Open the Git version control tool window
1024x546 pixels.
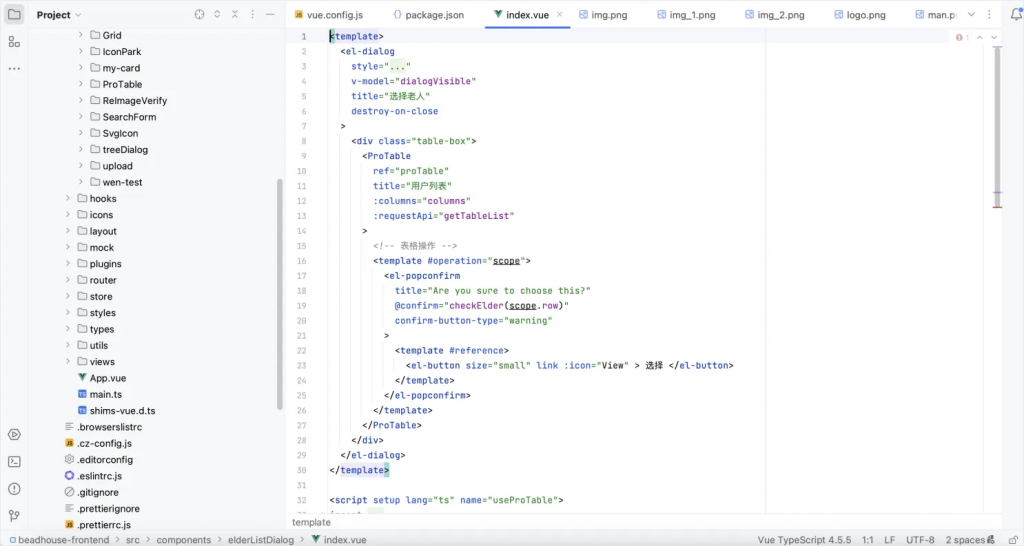point(14,515)
